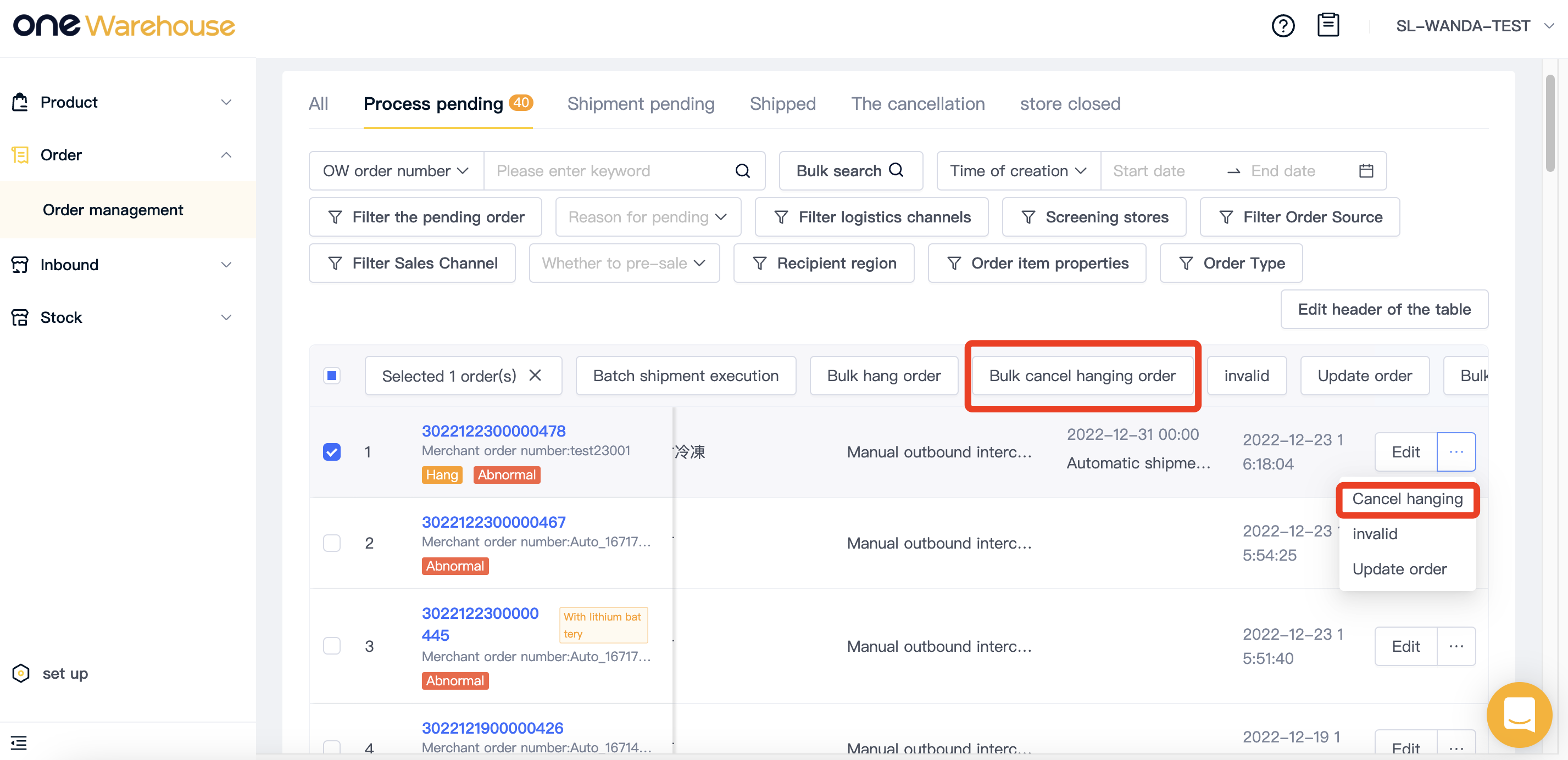Click the Update order bulk button
The width and height of the screenshot is (1568, 760).
1365,376
